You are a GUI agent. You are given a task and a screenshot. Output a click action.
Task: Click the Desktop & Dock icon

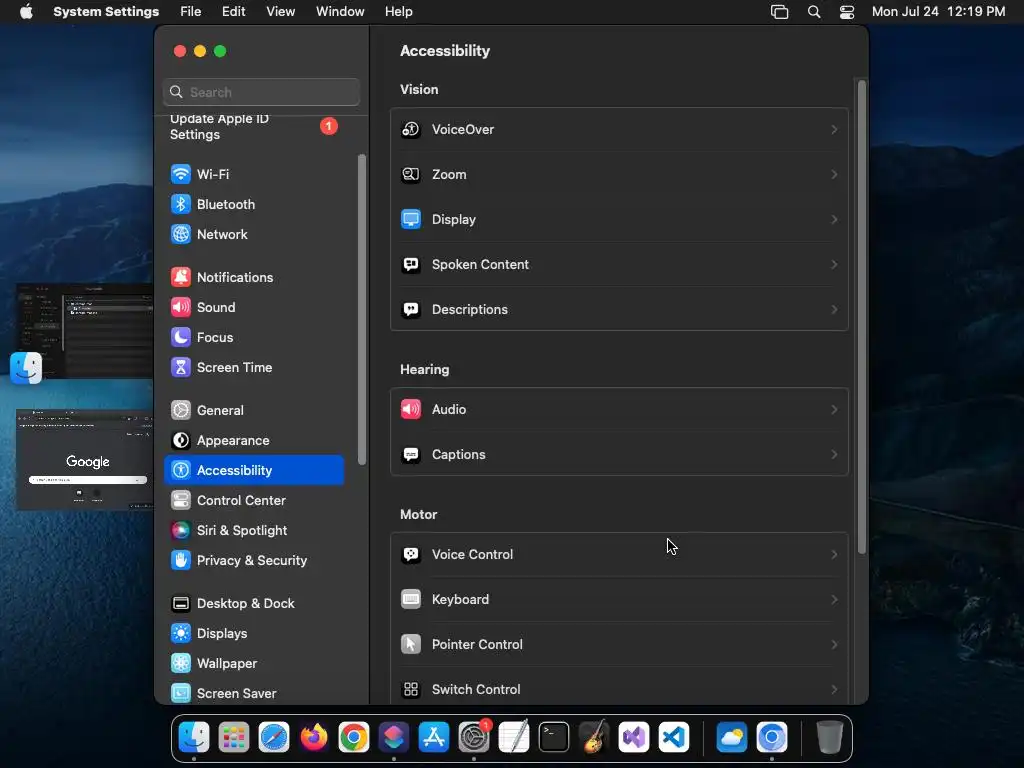pyautogui.click(x=181, y=604)
